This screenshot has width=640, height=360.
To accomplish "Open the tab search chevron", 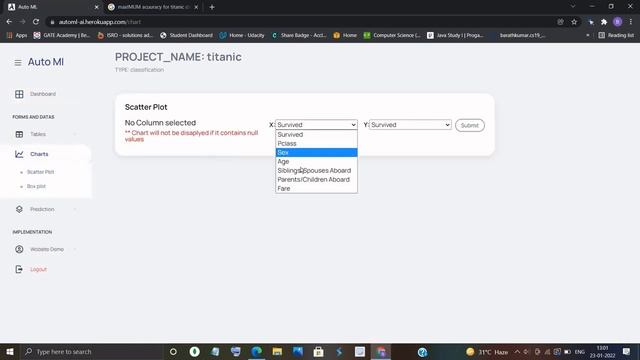I will click(573, 7).
